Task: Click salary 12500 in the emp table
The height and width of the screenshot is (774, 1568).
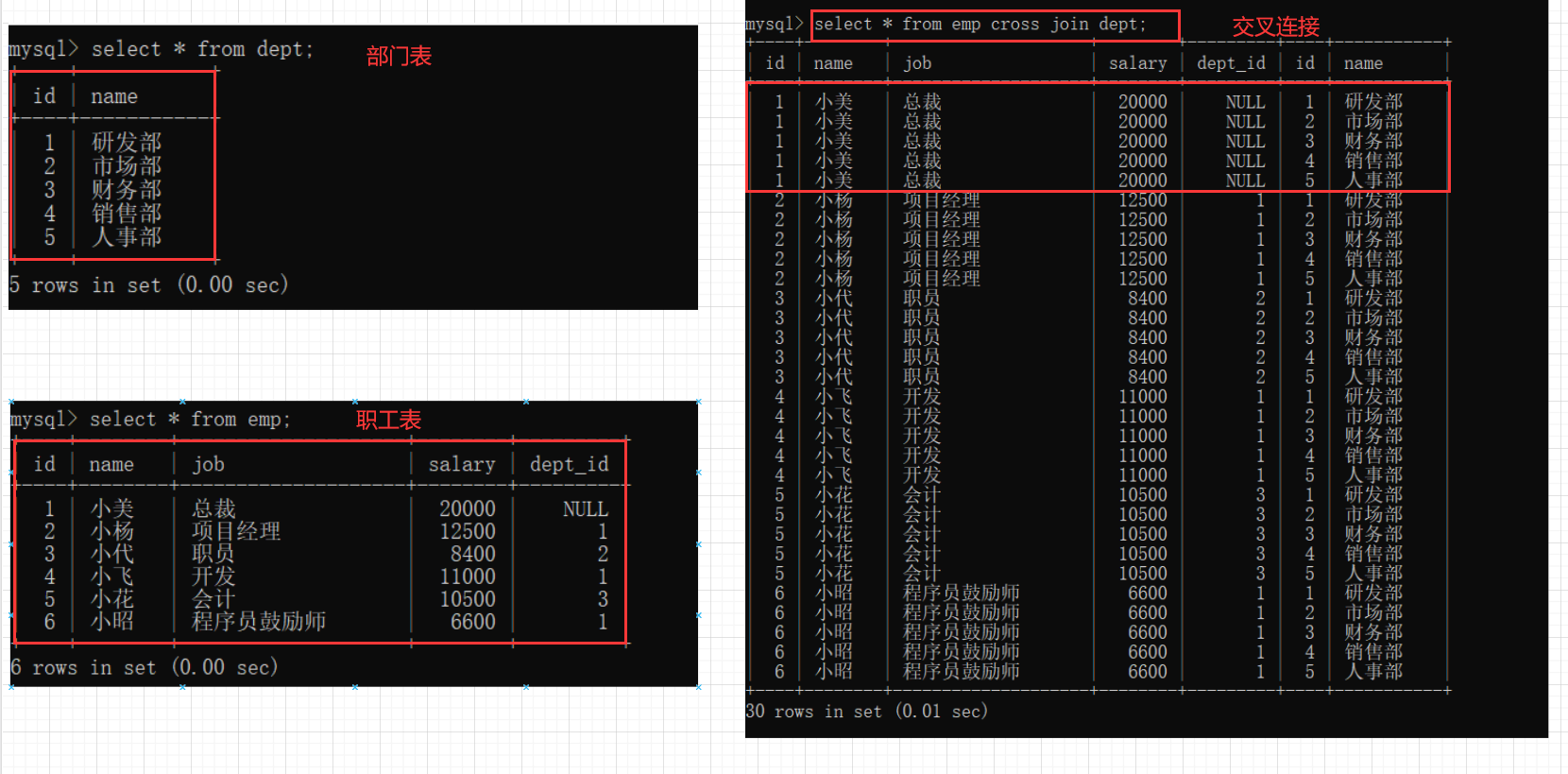Action: tap(468, 531)
